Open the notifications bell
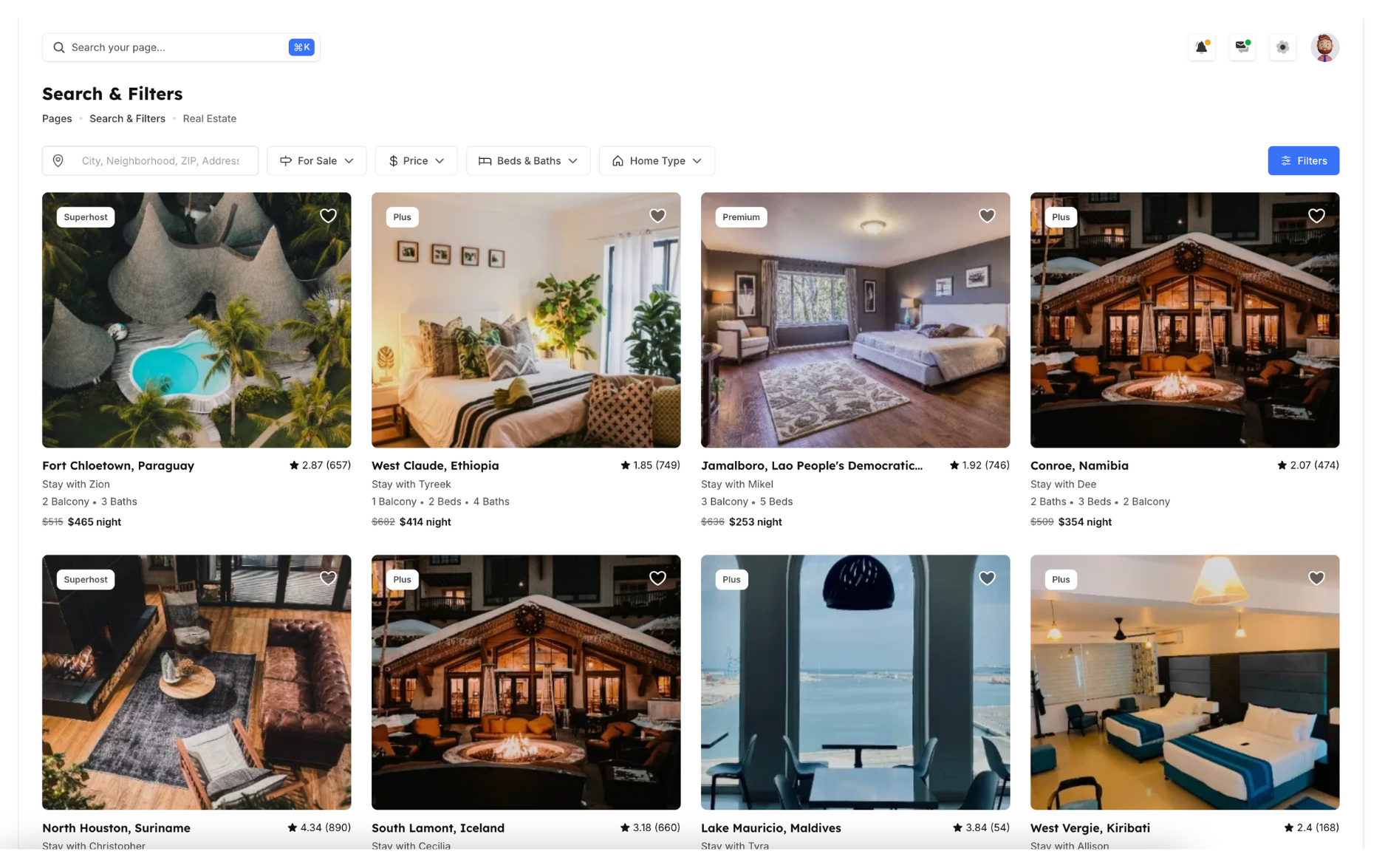1385x868 pixels. (x=1202, y=47)
